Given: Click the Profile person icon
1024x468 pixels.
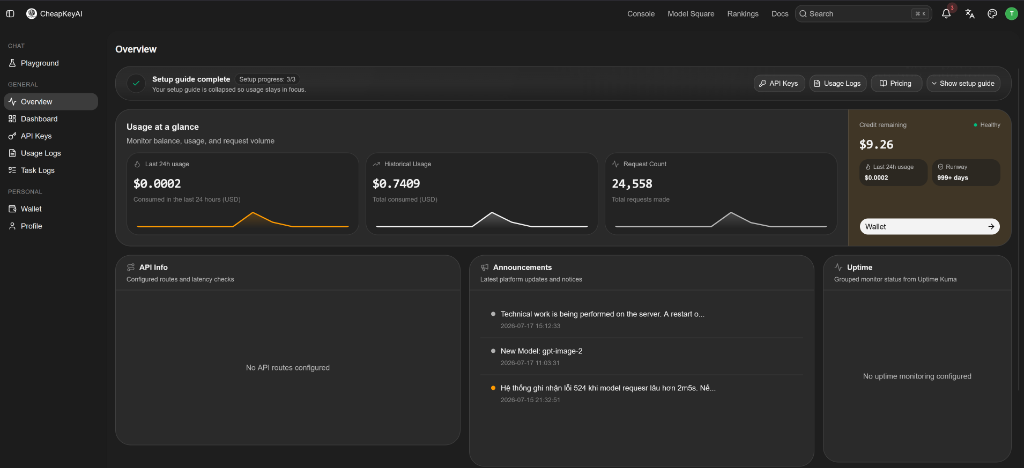Looking at the screenshot, I should (12, 226).
